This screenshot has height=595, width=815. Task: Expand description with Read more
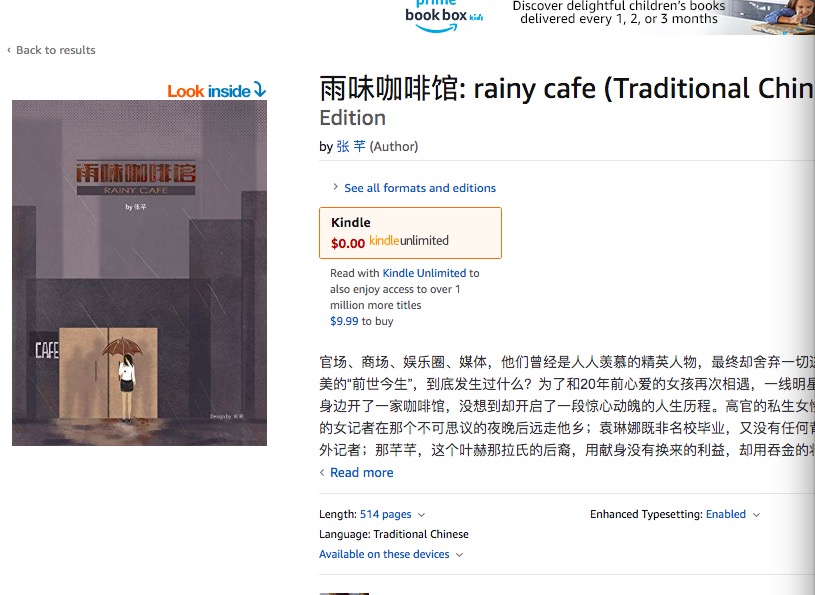coord(362,472)
